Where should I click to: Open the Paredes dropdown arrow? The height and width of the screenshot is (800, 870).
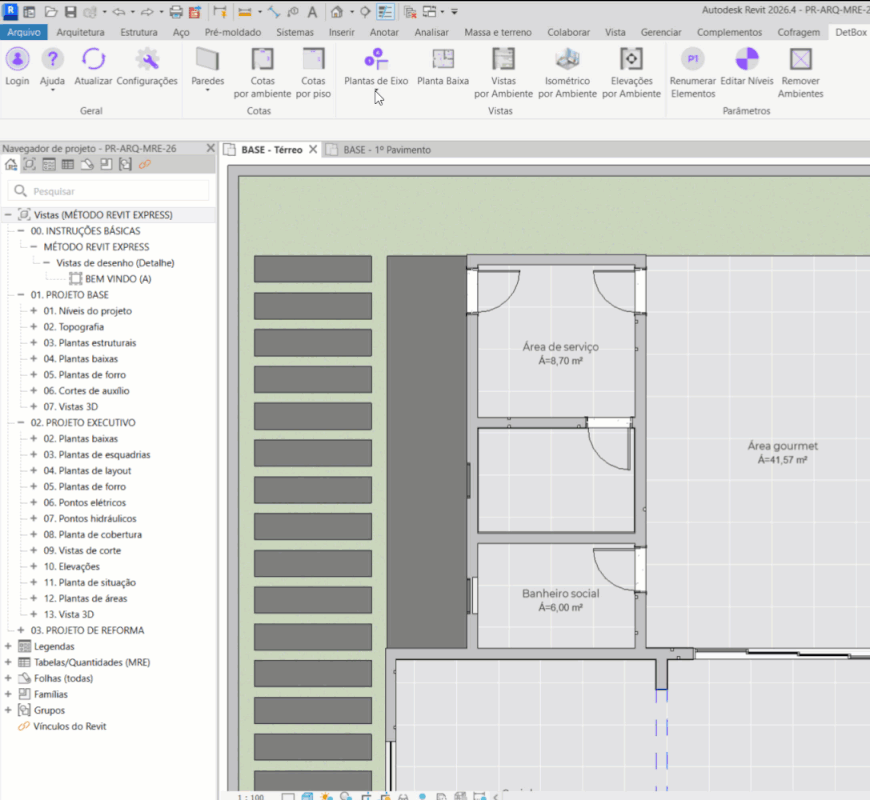point(208,90)
